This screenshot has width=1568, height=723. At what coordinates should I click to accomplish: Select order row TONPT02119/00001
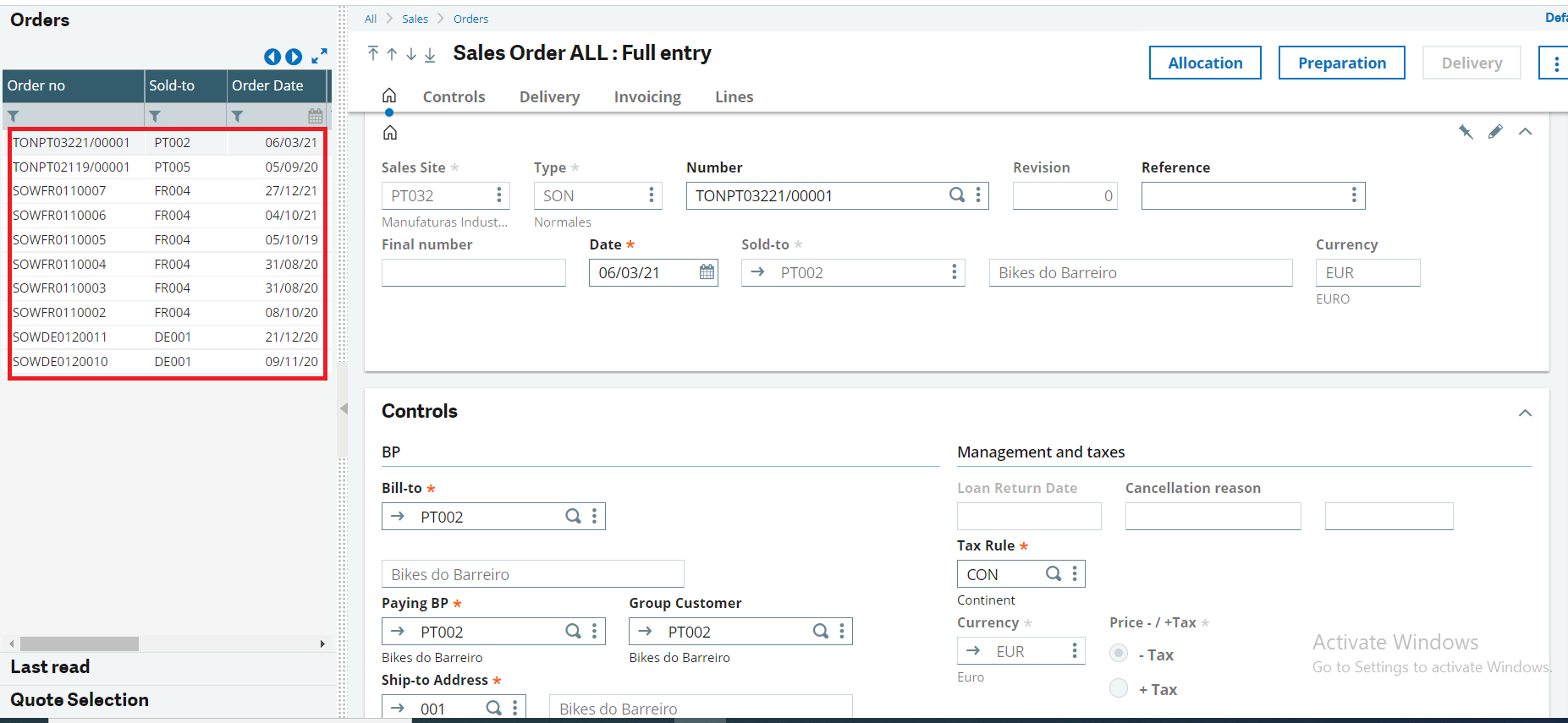pyautogui.click(x=167, y=167)
